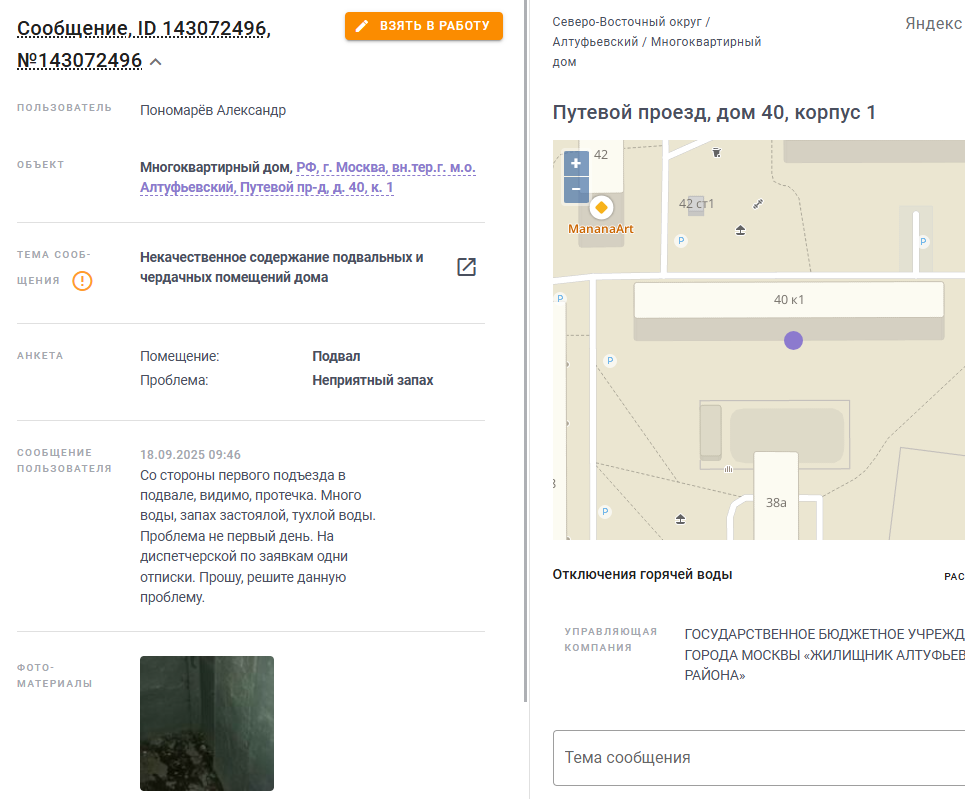Open the basement photo thumbnail
The width and height of the screenshot is (965, 799).
point(207,723)
